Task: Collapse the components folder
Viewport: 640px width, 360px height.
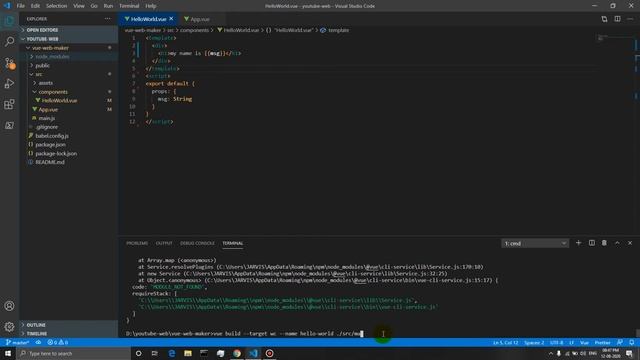Action: tap(69, 92)
